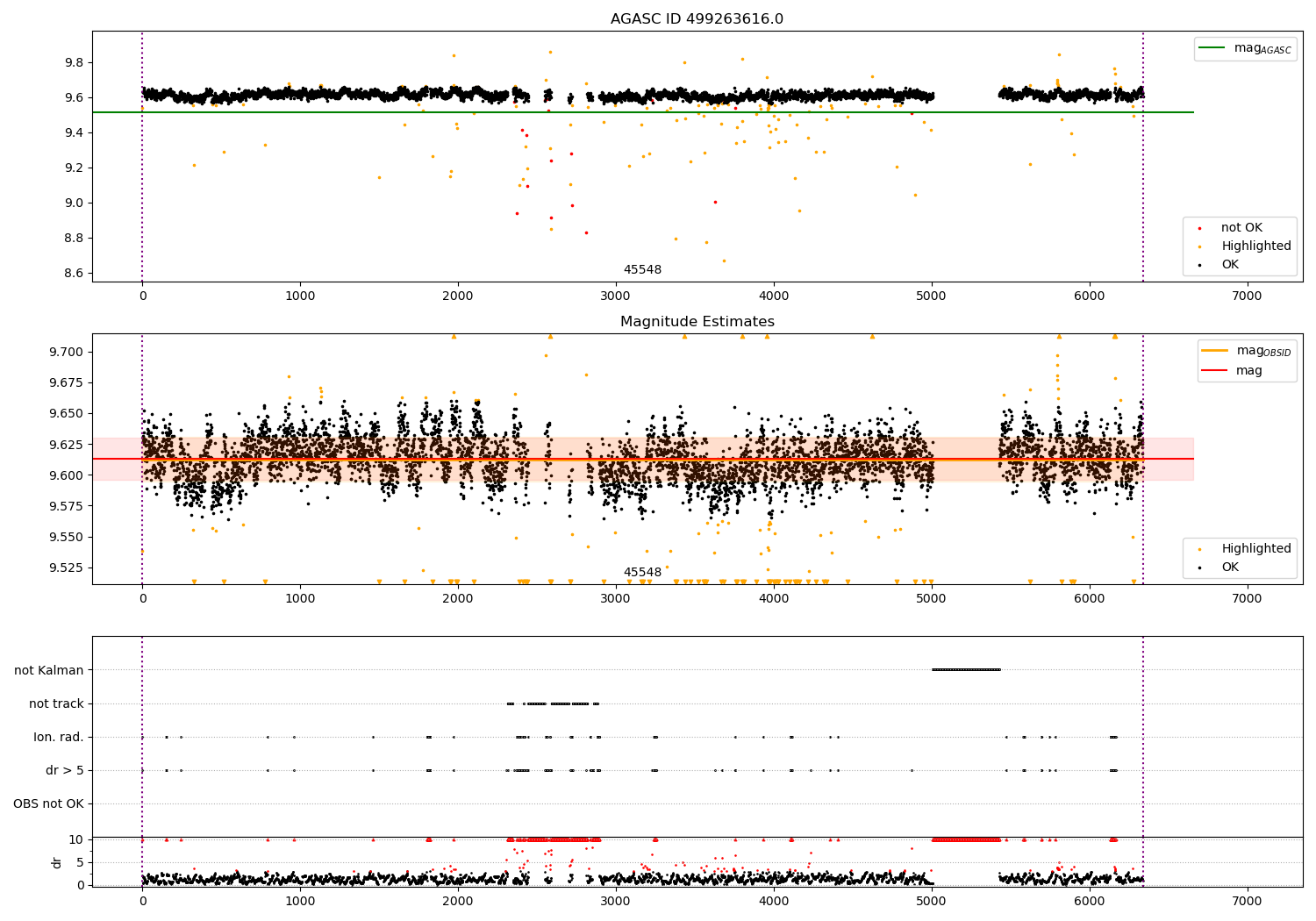Image resolution: width=1316 pixels, height=921 pixels.
Task: Click the 45548 label in the middle plot
Action: [x=642, y=573]
